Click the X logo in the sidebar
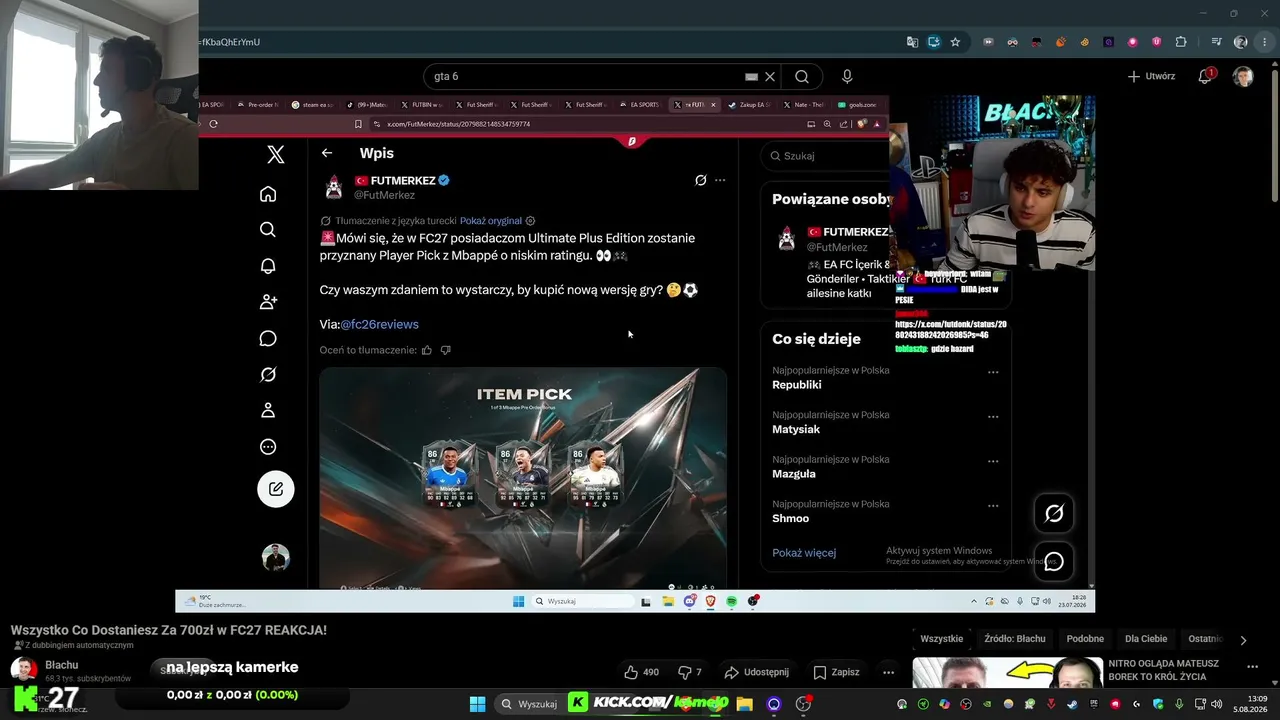 point(276,154)
